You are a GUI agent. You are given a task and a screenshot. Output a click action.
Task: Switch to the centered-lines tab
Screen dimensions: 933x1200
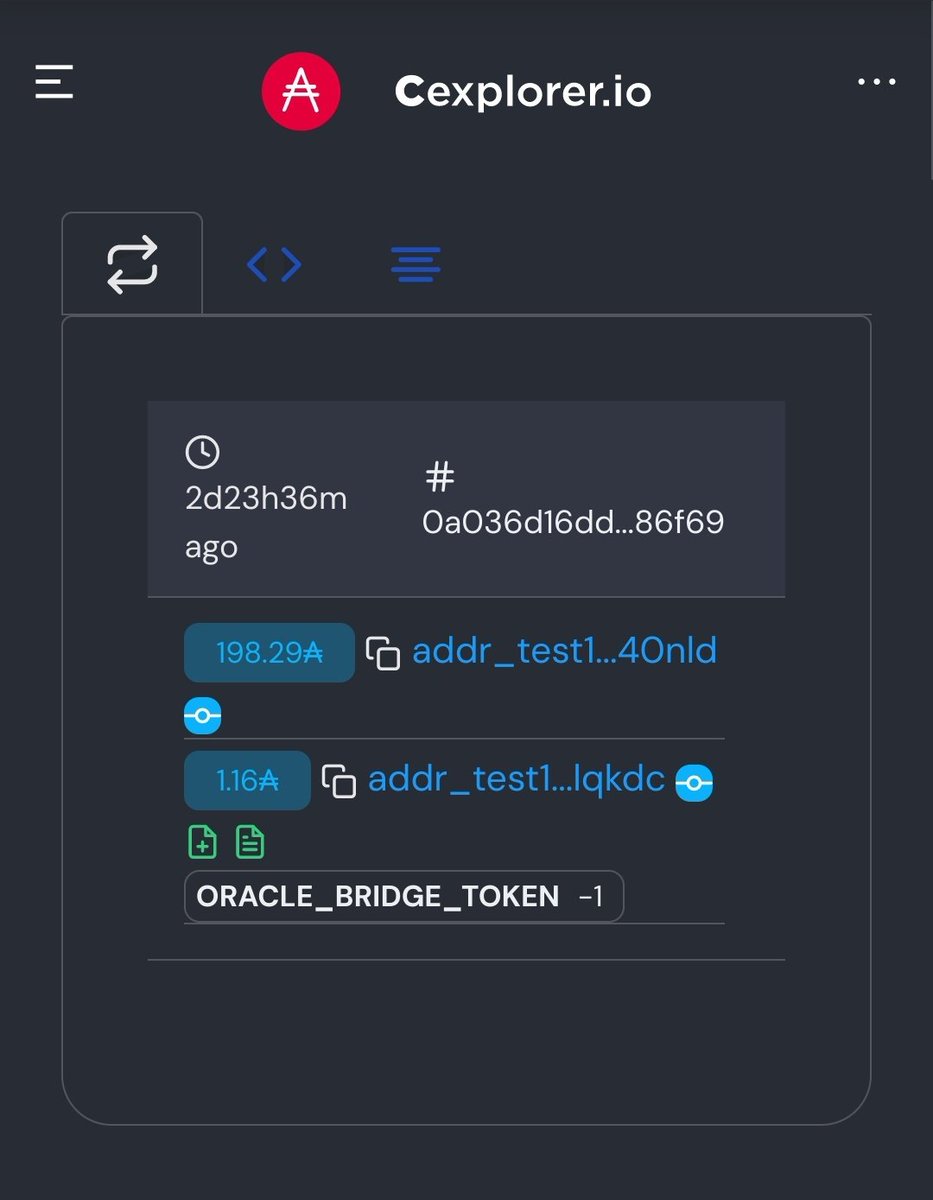tap(415, 265)
